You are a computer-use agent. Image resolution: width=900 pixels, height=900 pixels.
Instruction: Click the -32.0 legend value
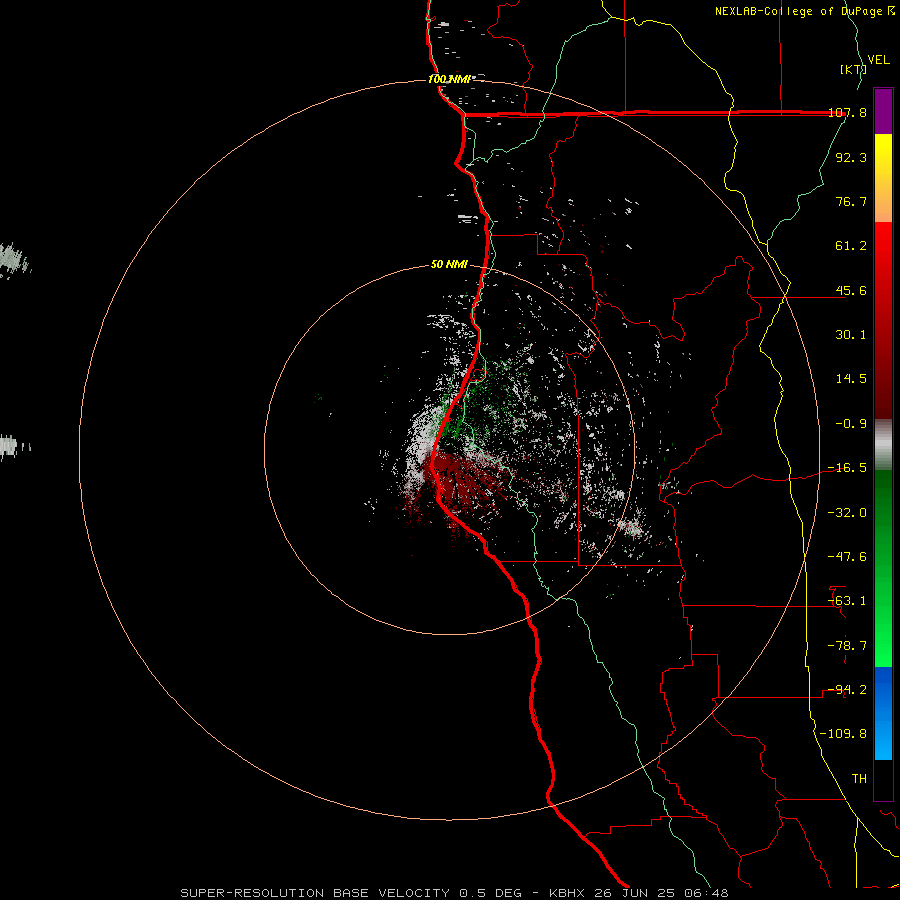click(x=847, y=513)
